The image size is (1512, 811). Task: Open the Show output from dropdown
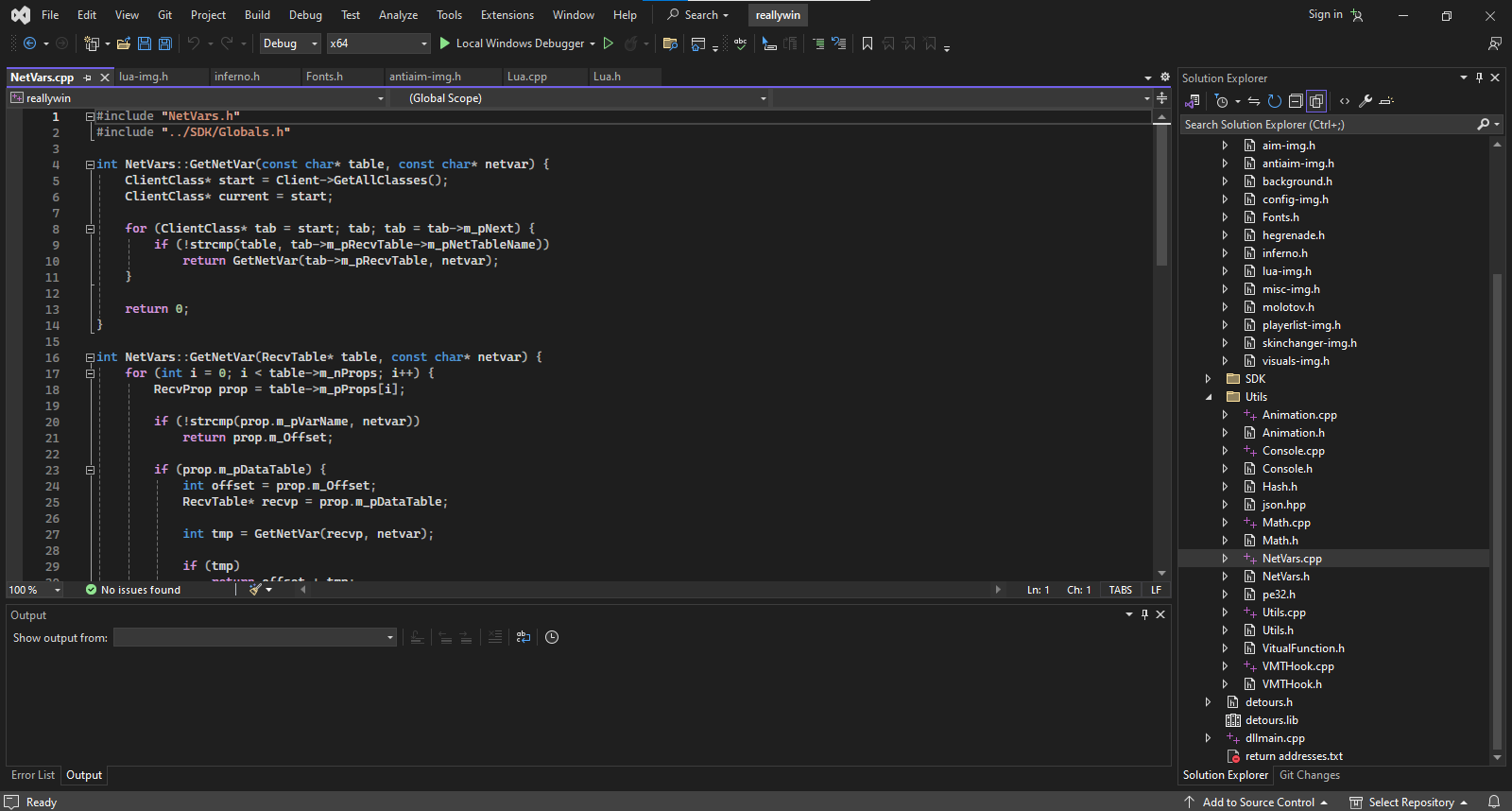click(255, 637)
